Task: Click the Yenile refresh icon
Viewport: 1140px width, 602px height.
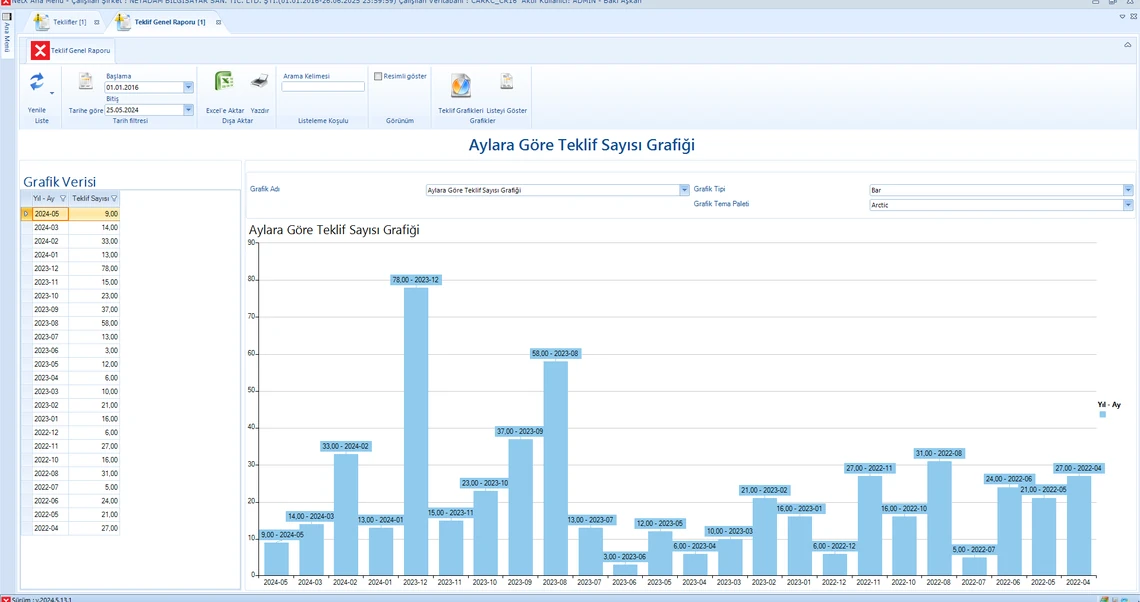Action: 37,83
